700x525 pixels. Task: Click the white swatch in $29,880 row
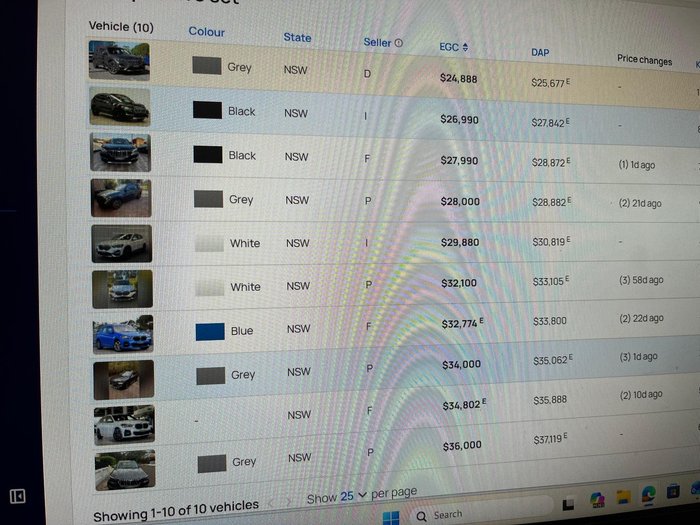(209, 243)
